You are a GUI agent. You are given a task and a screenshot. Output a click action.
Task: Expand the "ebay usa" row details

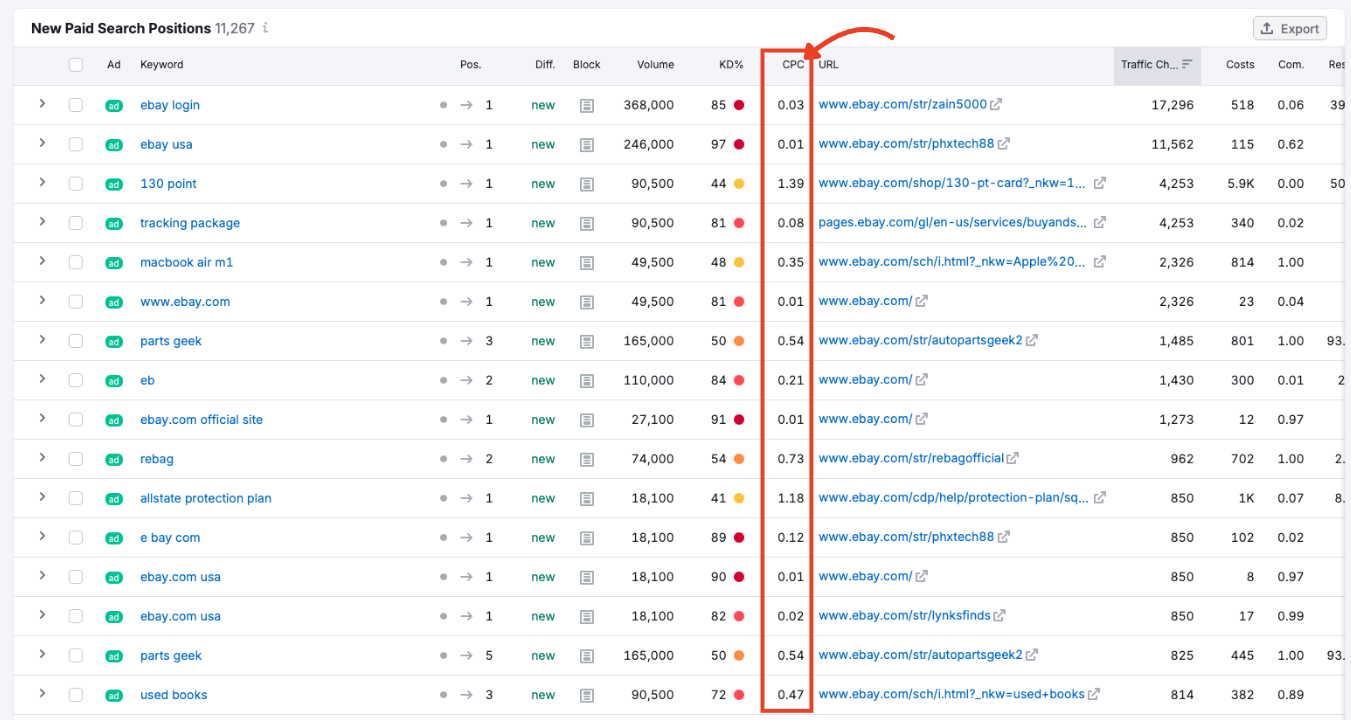click(42, 144)
